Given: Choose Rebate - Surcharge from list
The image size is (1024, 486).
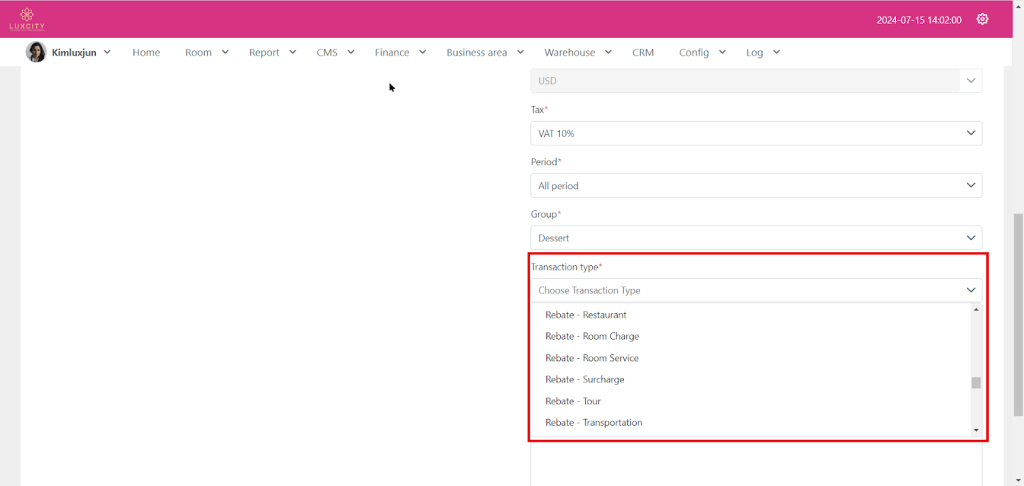Looking at the screenshot, I should (x=585, y=379).
